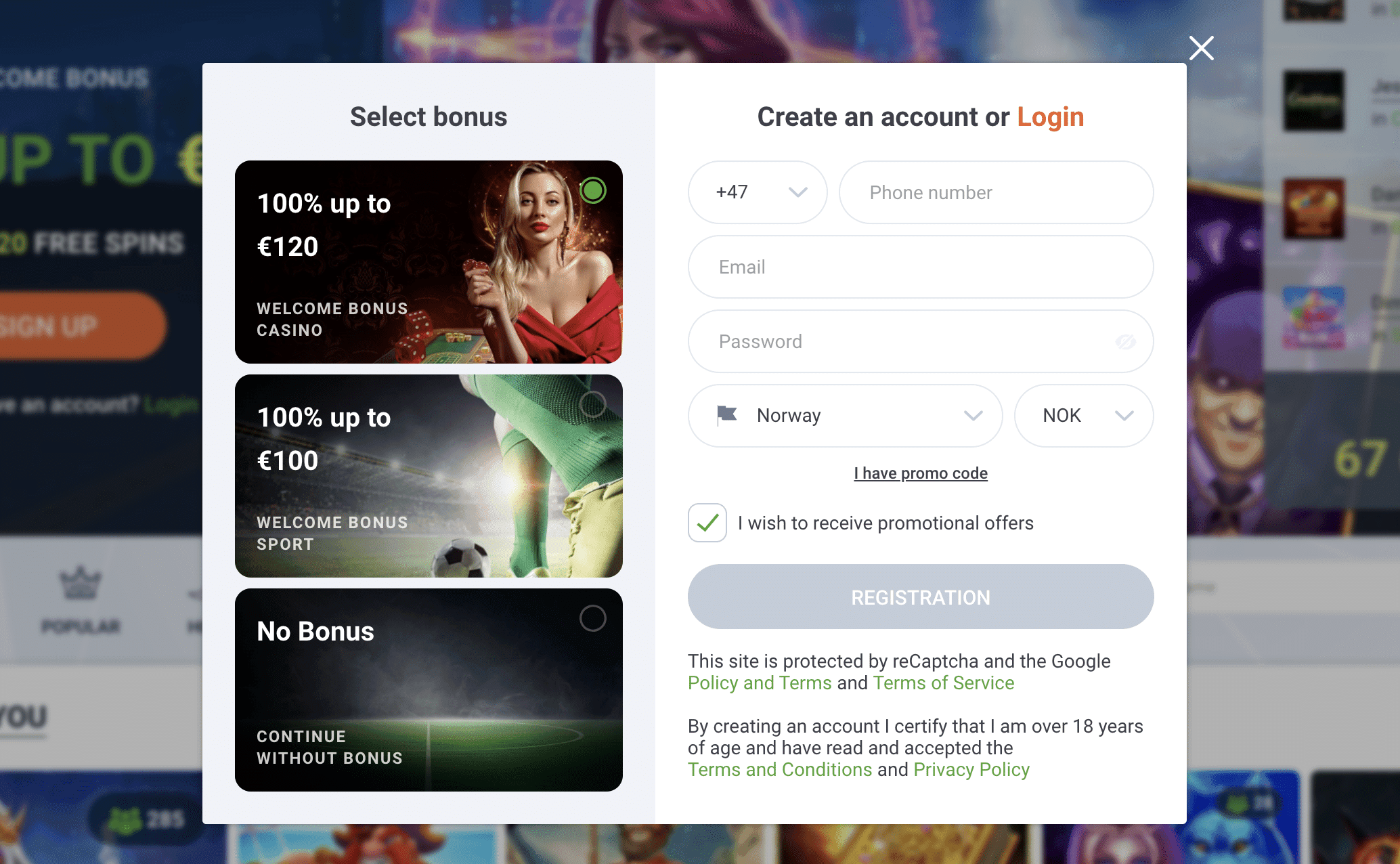Screen dimensions: 1400x864
Task: Expand the Norway country dropdown
Action: click(973, 416)
